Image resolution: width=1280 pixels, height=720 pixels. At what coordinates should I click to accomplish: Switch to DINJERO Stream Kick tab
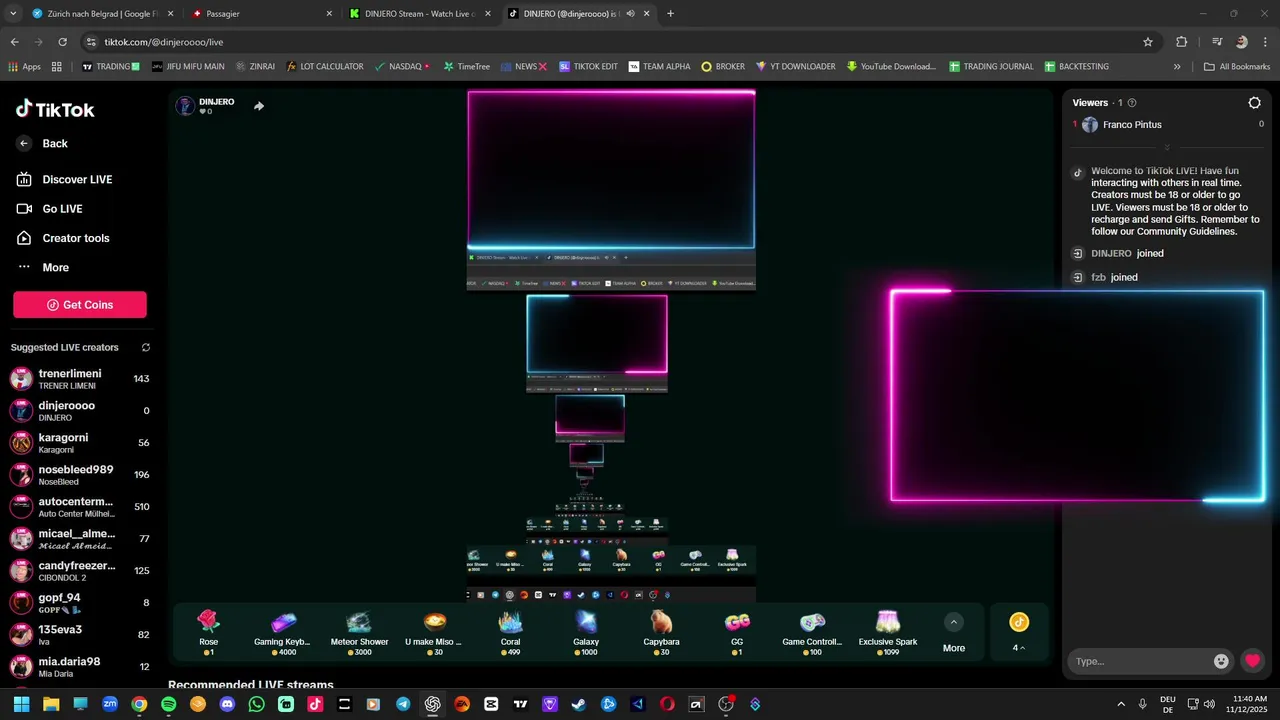point(421,14)
